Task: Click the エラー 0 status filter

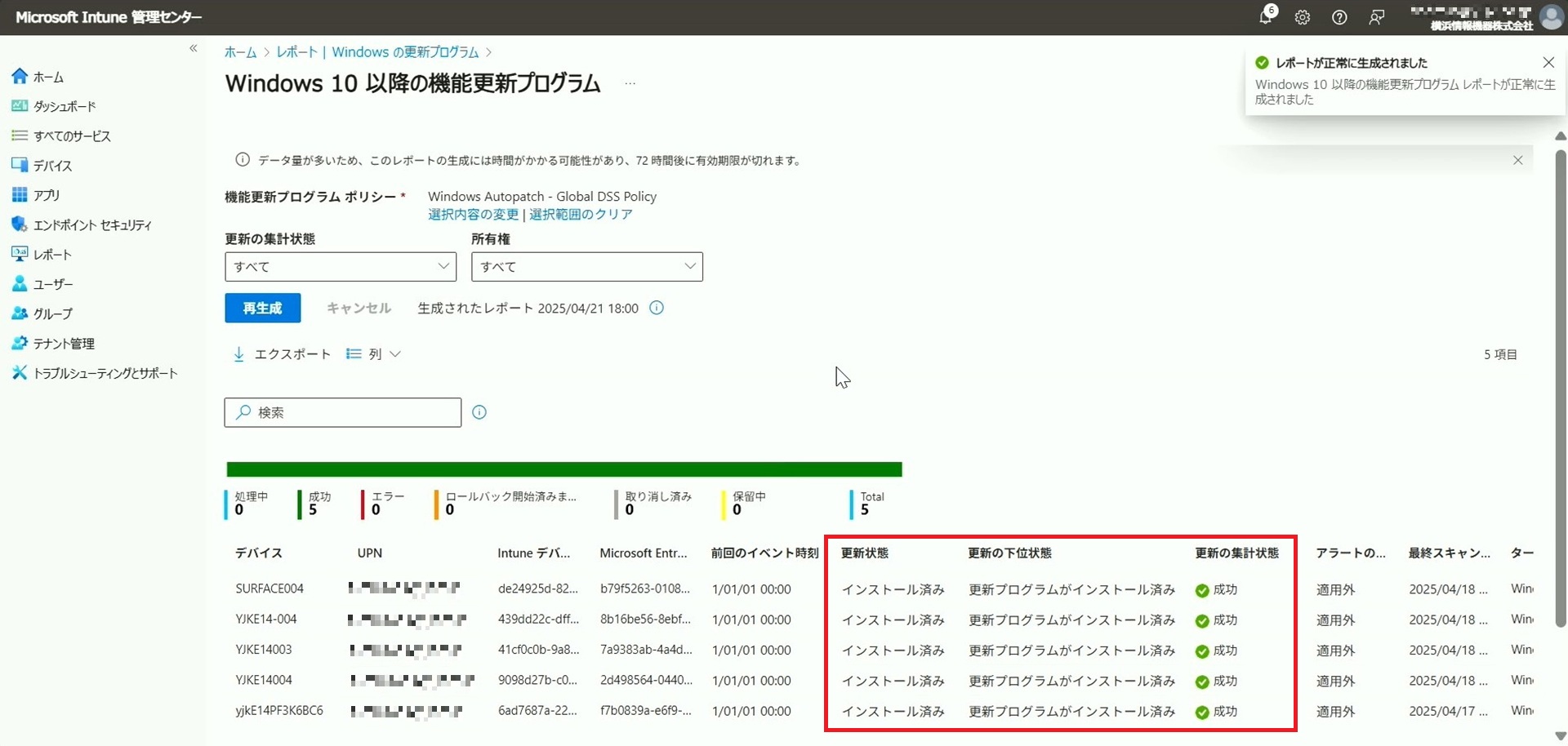Action: [x=384, y=504]
